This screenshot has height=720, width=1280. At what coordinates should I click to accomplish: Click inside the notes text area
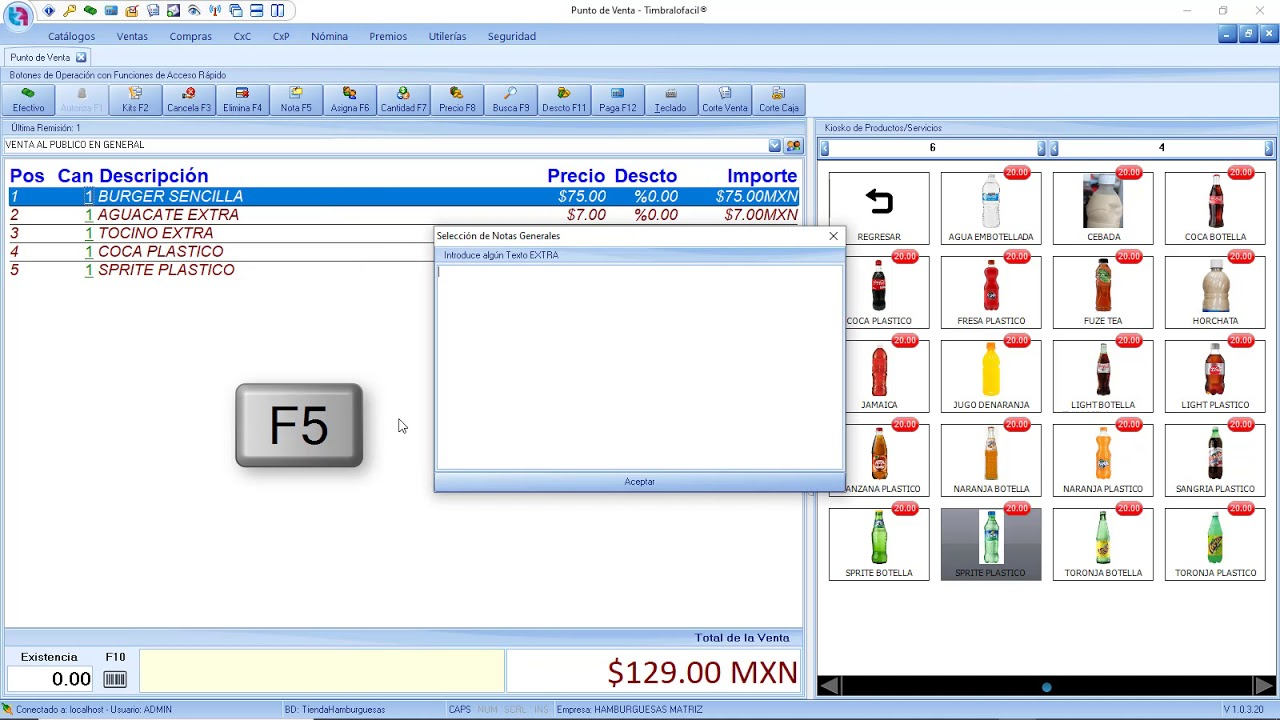pyautogui.click(x=639, y=367)
